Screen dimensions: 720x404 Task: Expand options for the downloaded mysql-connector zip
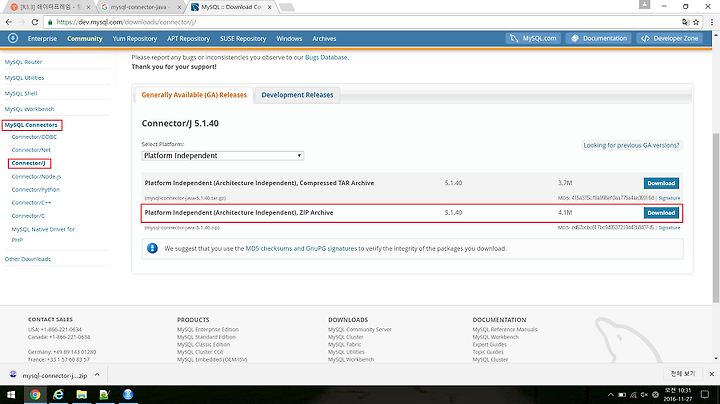(x=97, y=375)
